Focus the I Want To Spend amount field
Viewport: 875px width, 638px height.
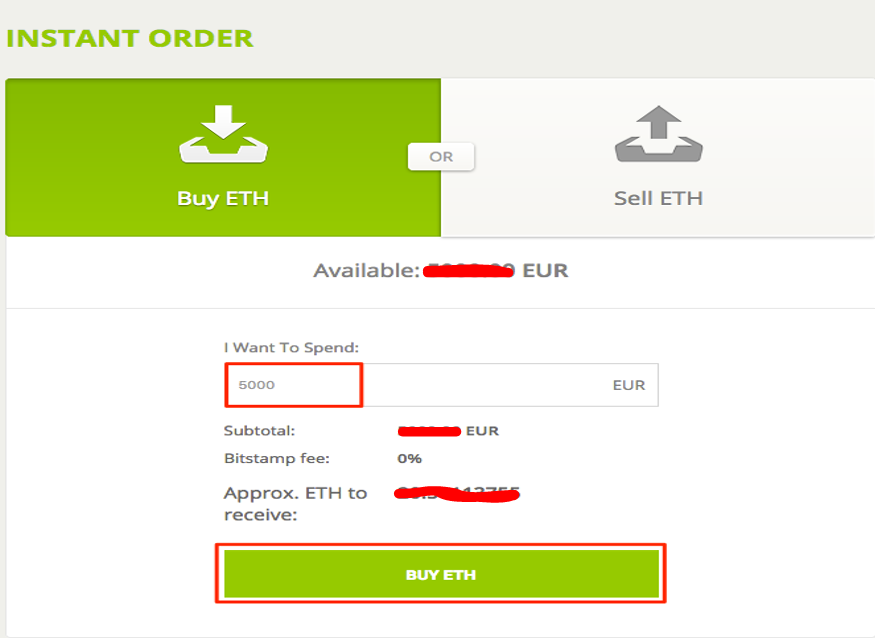tap(441, 385)
